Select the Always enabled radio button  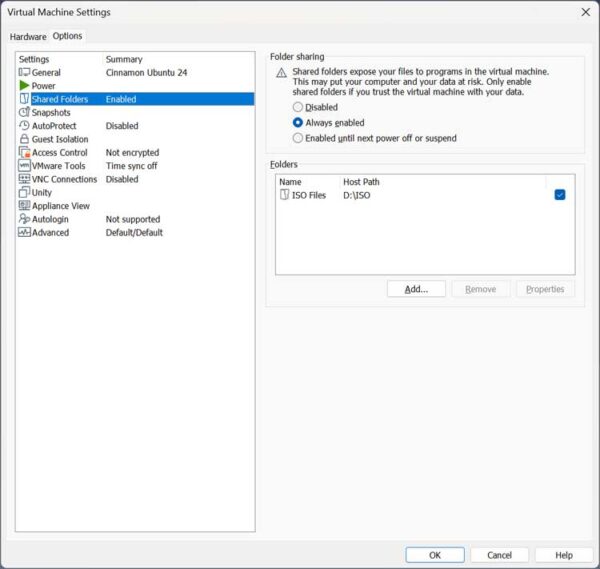click(298, 122)
